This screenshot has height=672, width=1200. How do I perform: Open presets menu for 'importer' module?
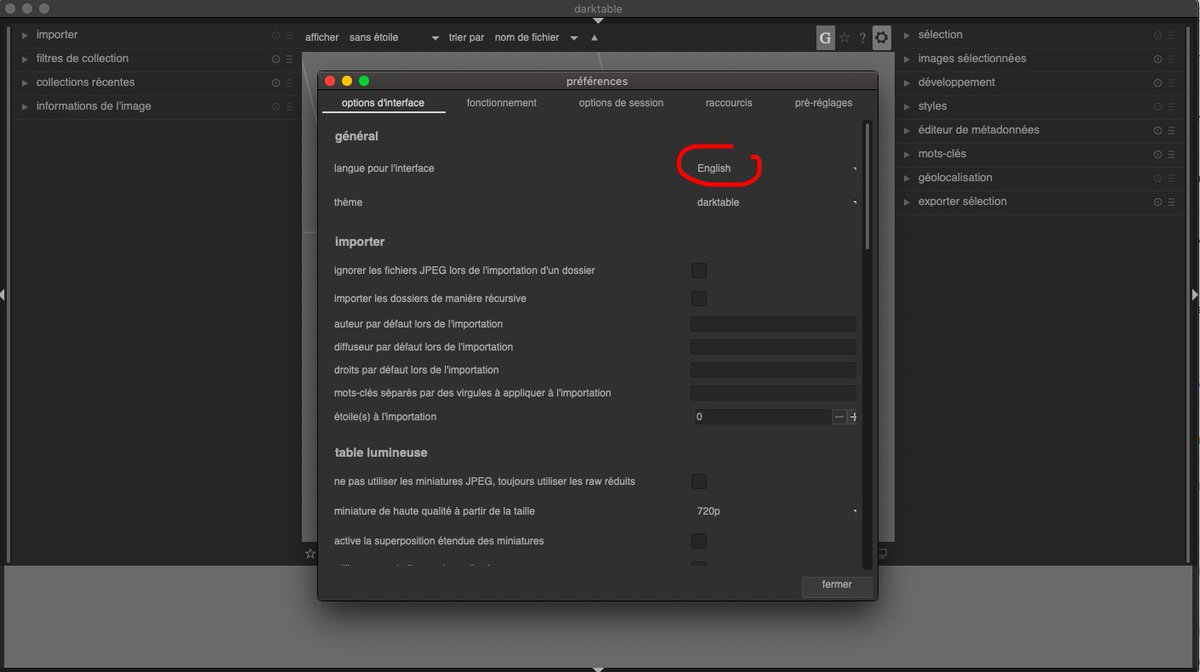tap(289, 35)
